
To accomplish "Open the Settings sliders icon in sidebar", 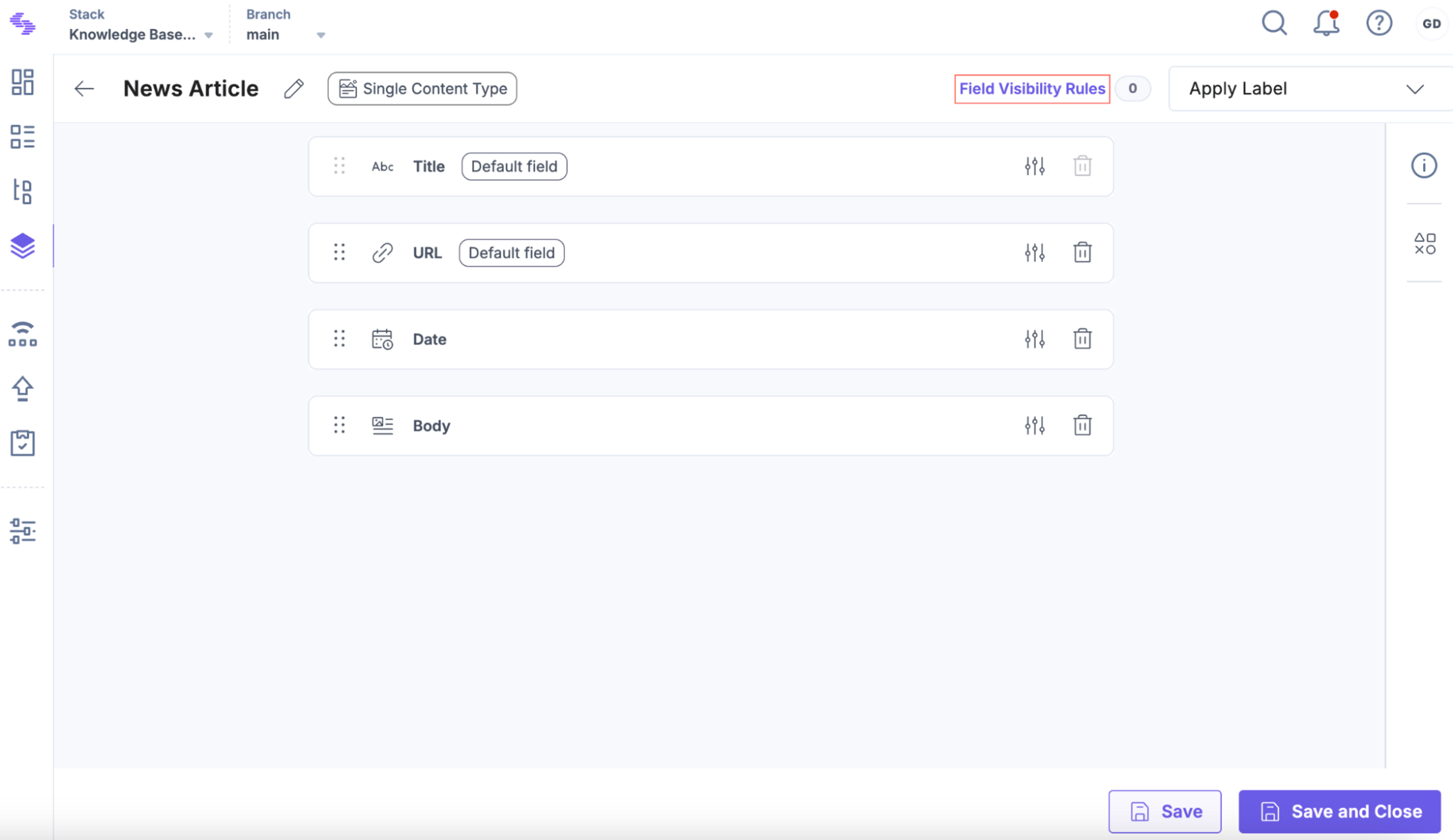I will pyautogui.click(x=22, y=531).
